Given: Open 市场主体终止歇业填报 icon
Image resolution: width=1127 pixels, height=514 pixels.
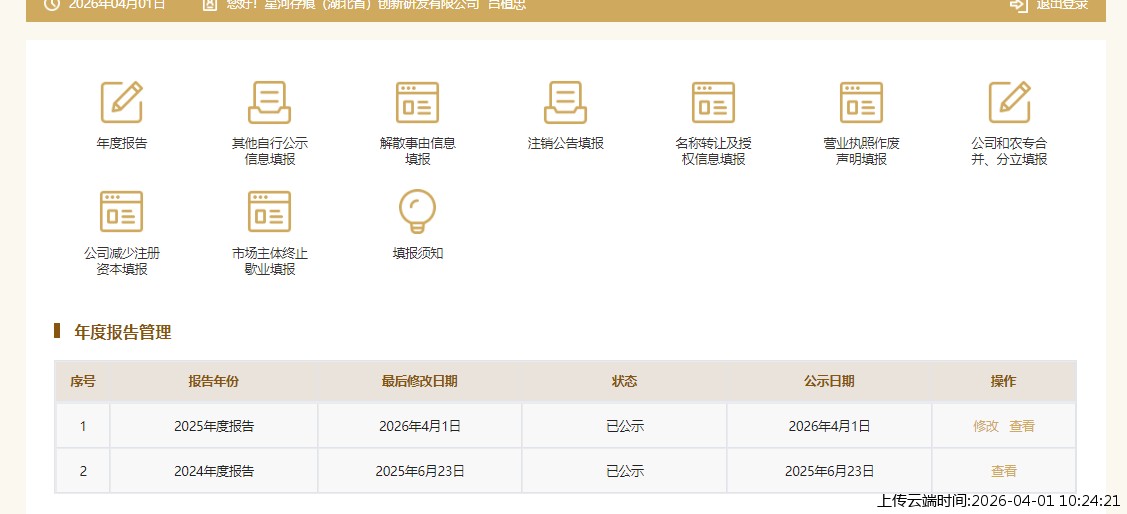Looking at the screenshot, I should tap(270, 211).
